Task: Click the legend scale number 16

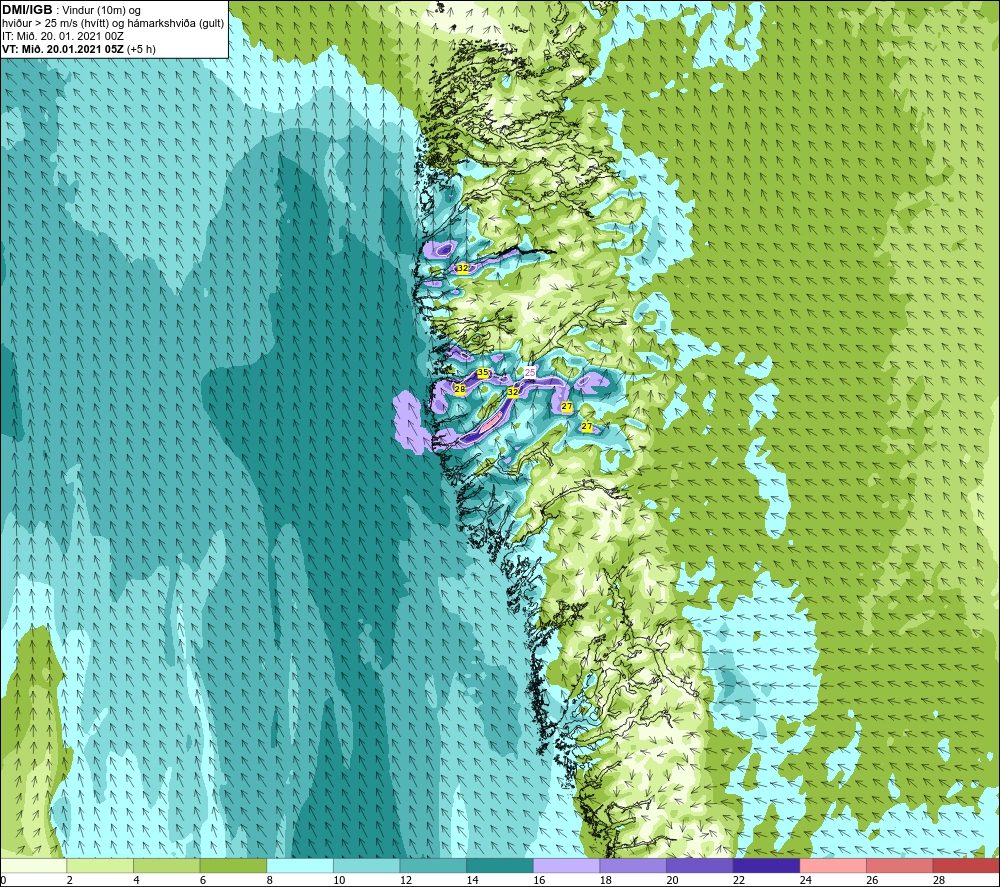Action: 540,880
